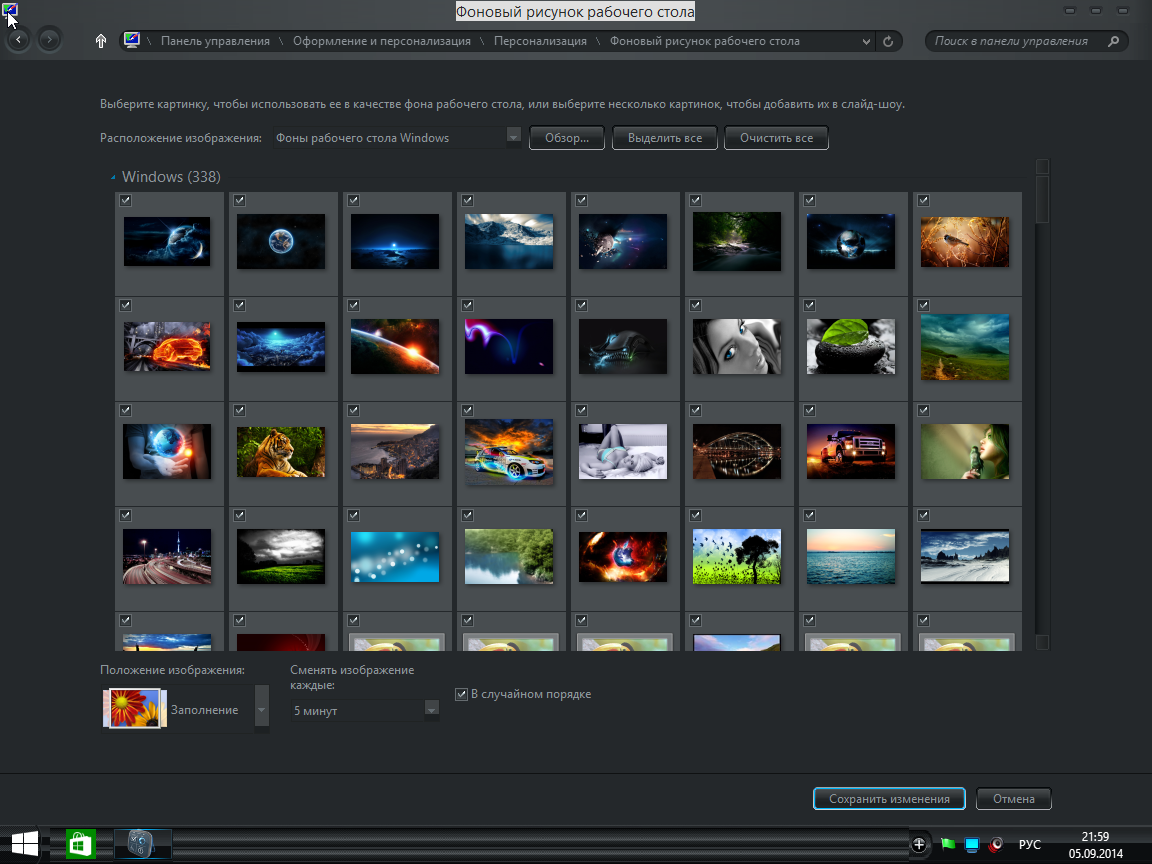Viewport: 1152px width, 864px height.
Task: Expand the 'Заполнение' picture position dropdown
Action: pyautogui.click(x=262, y=710)
